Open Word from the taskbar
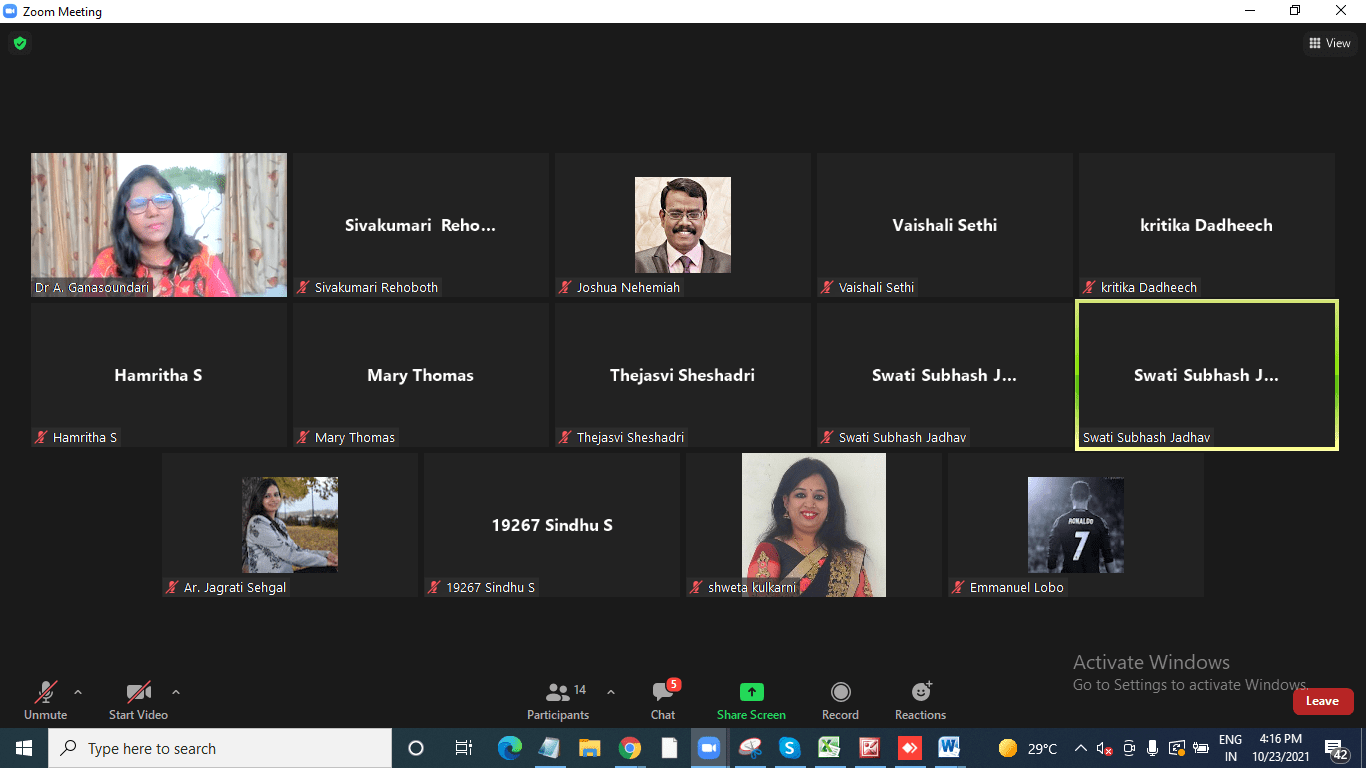 click(x=949, y=748)
